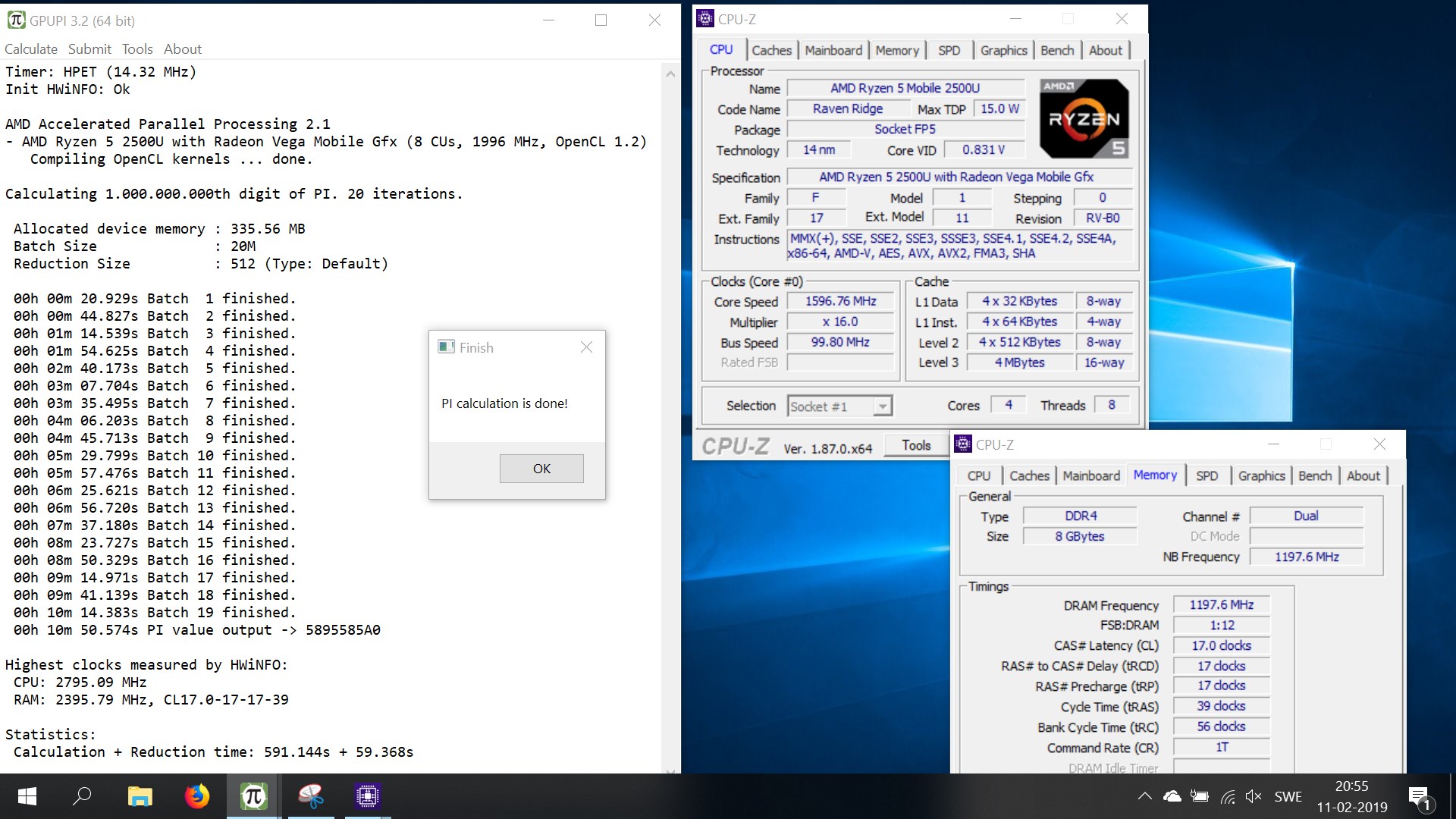Switch to GPUPI taskbar icon

(x=254, y=796)
